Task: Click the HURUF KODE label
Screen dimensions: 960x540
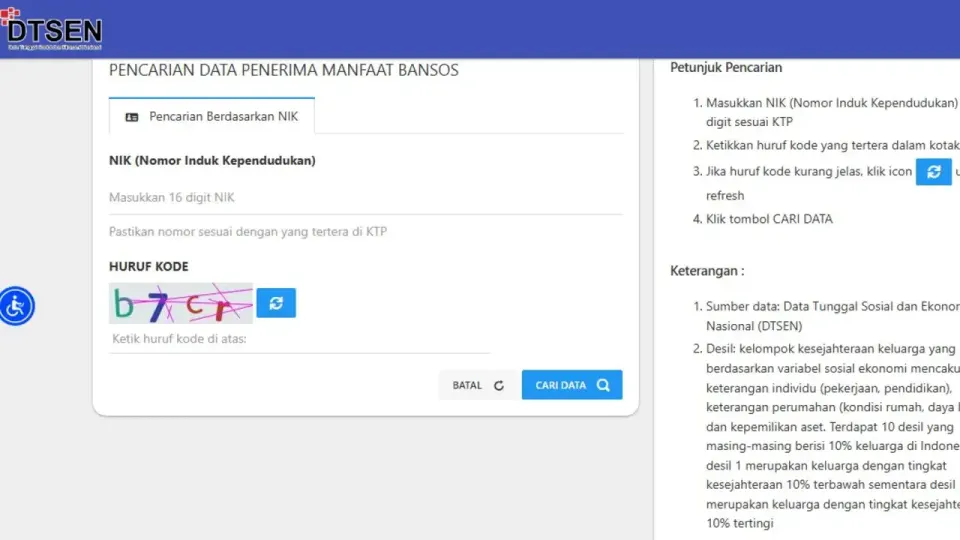Action: coord(149,266)
